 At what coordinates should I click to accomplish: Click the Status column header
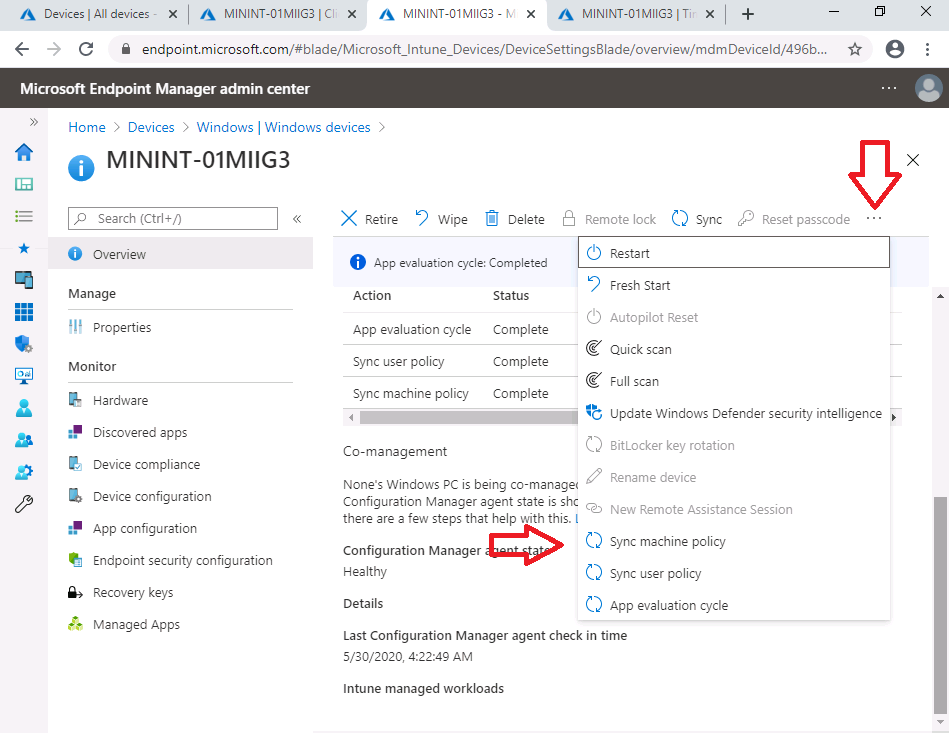511,295
